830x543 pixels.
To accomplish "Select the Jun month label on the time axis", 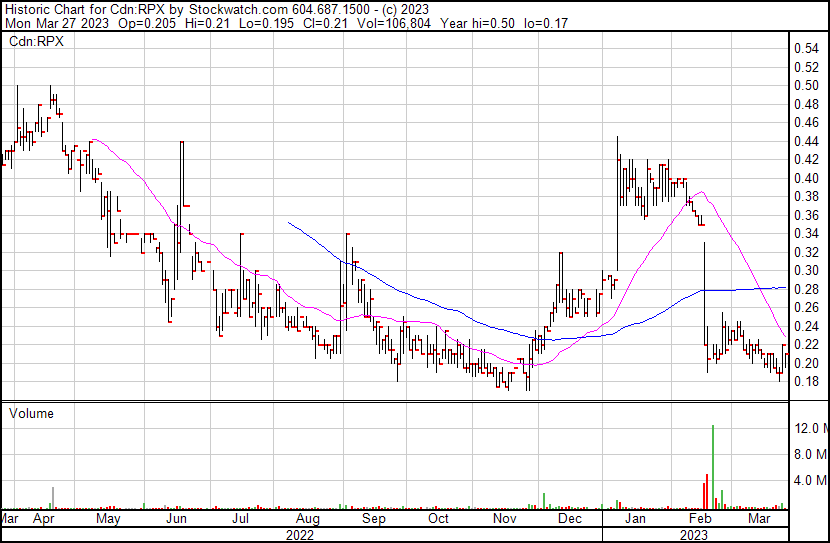I will (x=176, y=519).
